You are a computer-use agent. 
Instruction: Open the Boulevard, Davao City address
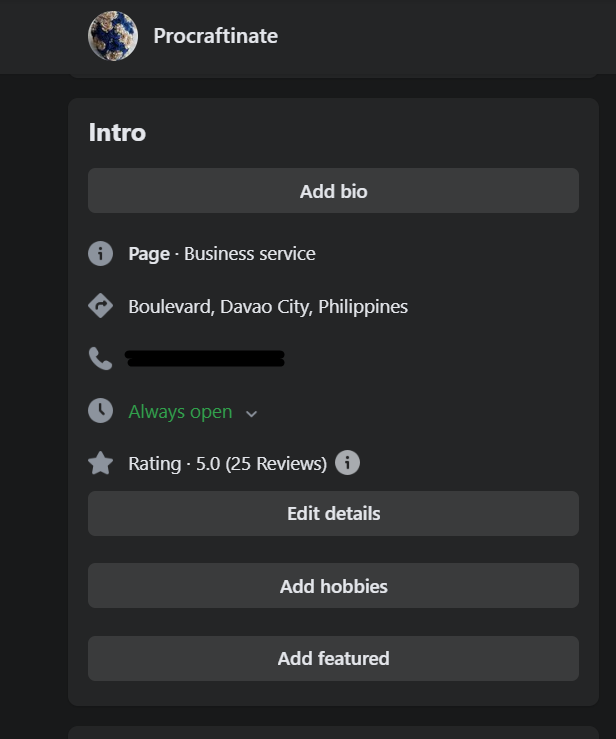click(268, 307)
